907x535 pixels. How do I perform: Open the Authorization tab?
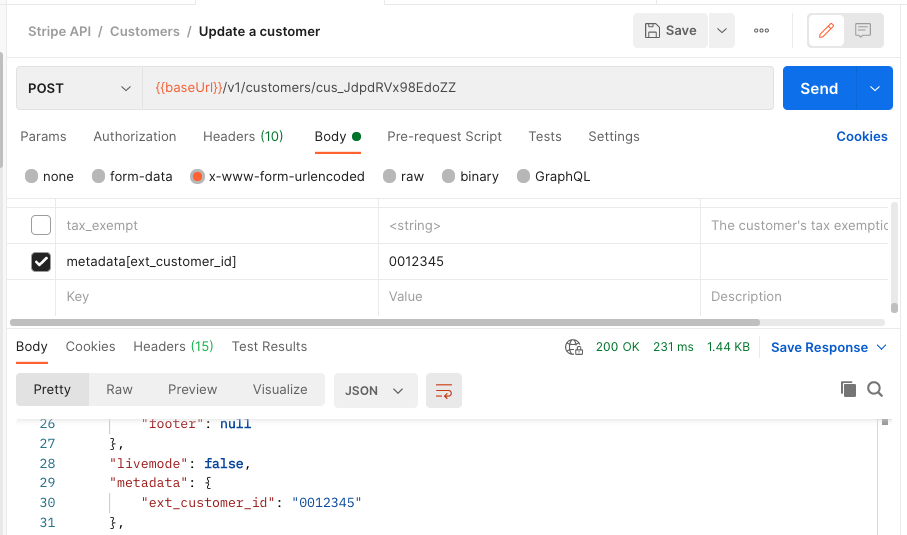pyautogui.click(x=135, y=136)
